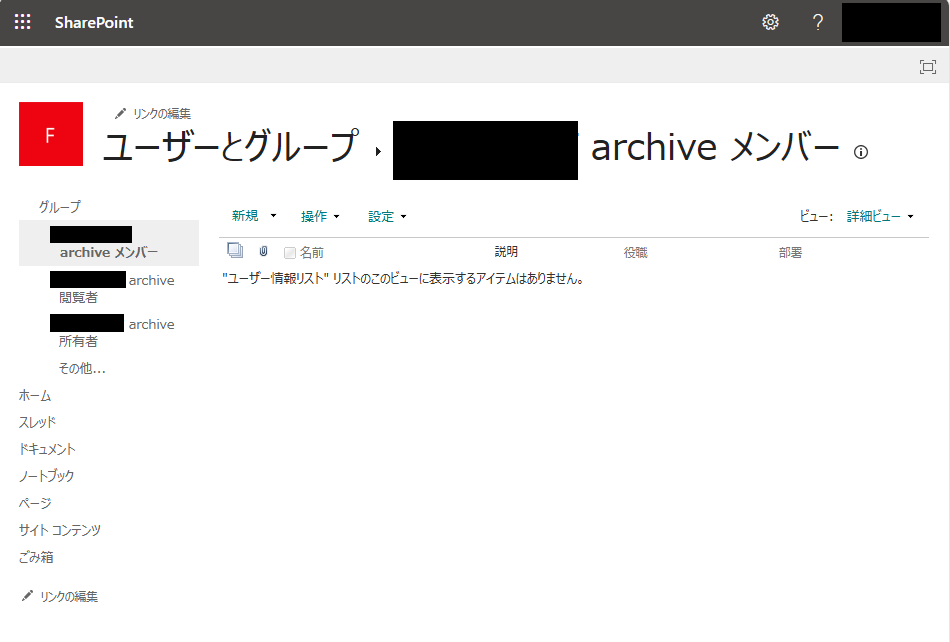Image resolution: width=950 pixels, height=642 pixels.
Task: Open ごみ箱 in left navigation
Action: coord(36,557)
